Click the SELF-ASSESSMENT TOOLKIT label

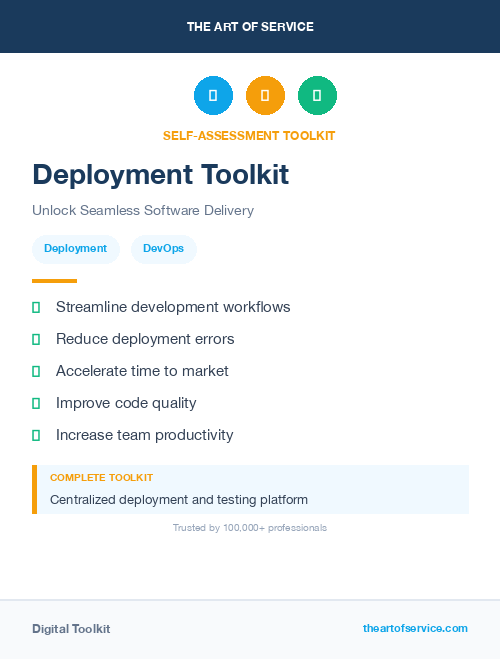[x=249, y=136]
